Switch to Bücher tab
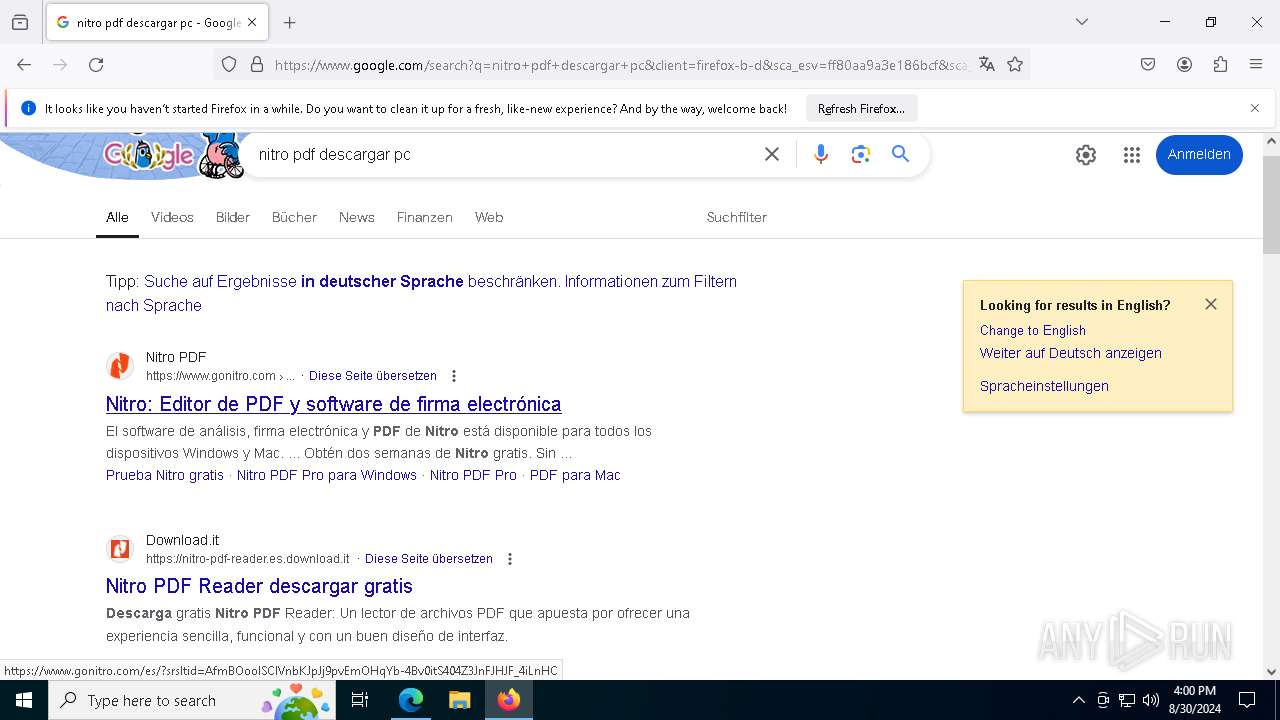This screenshot has height=720, width=1280. pos(294,217)
